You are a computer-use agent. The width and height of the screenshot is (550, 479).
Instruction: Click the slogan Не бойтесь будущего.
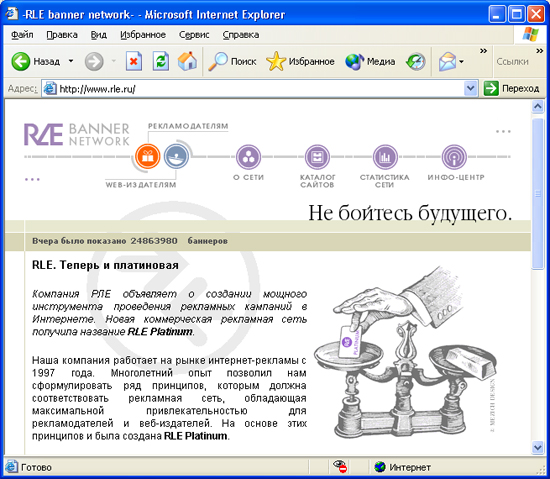[410, 212]
